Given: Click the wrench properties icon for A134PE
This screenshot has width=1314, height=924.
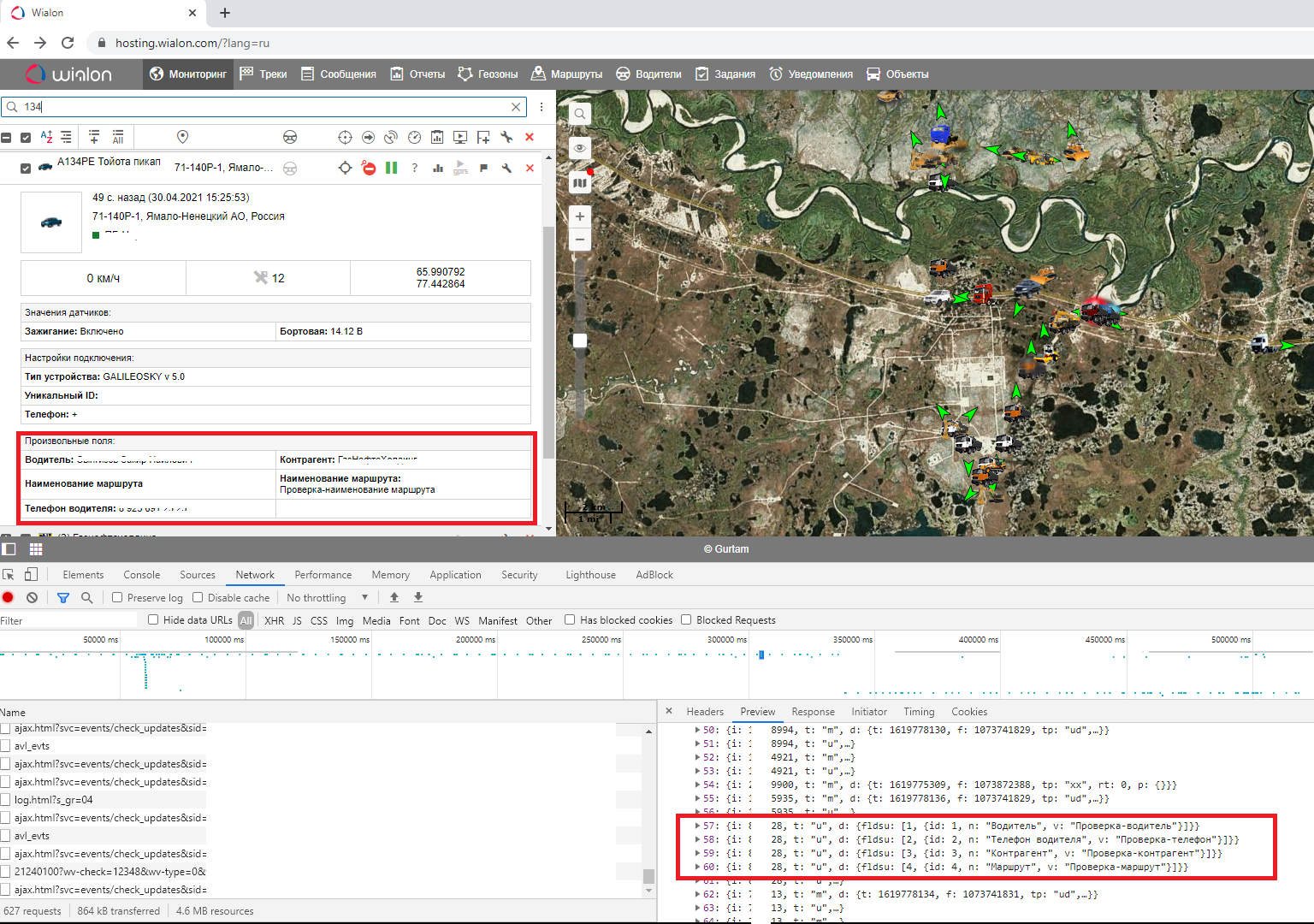Looking at the screenshot, I should click(506, 169).
